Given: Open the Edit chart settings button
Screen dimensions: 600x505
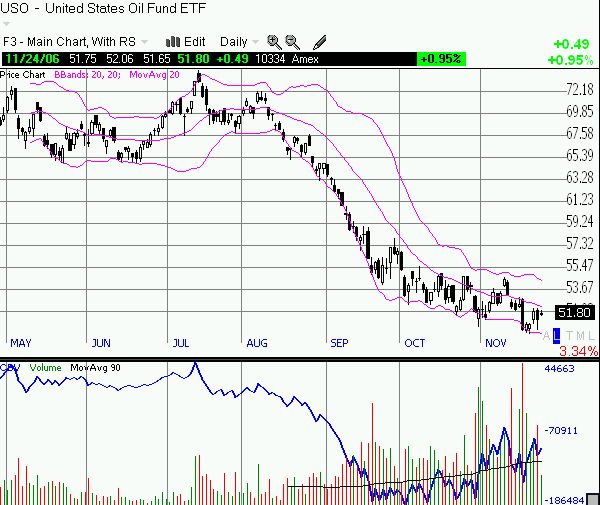Looking at the screenshot, I should click(x=186, y=42).
